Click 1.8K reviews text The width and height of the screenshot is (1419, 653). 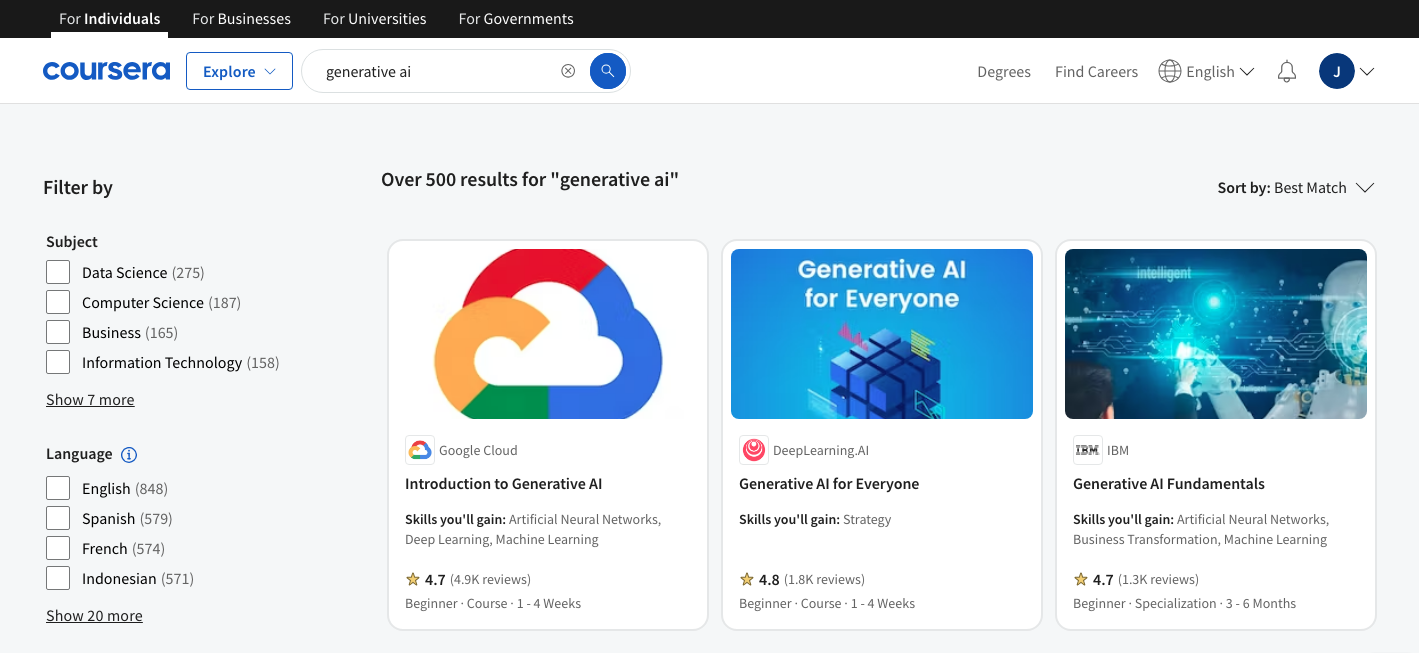coord(824,580)
